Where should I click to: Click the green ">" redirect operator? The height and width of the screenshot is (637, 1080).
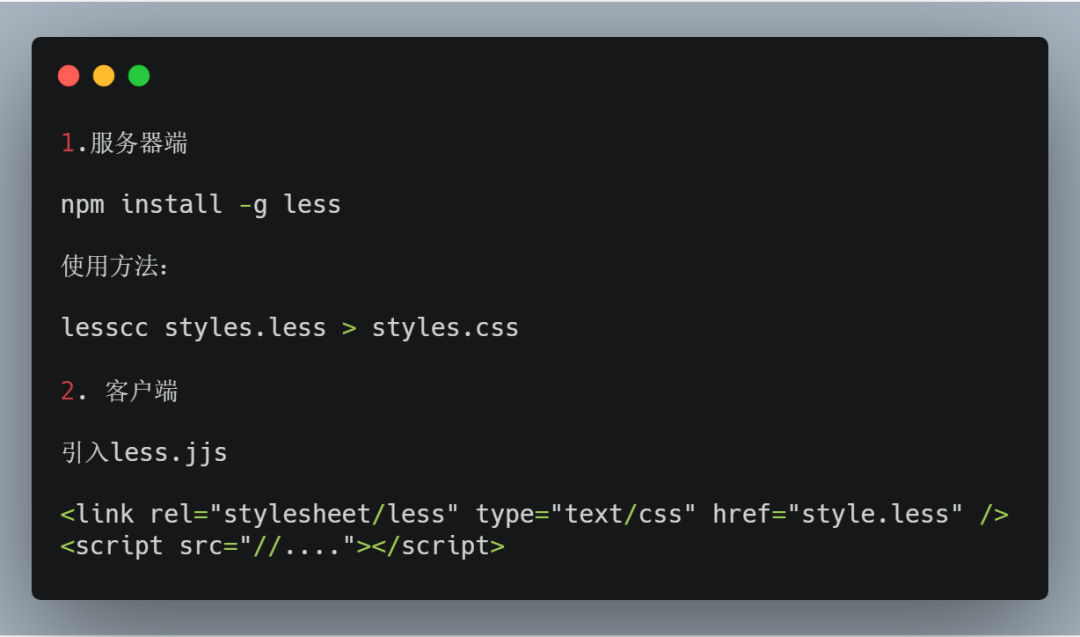point(349,328)
